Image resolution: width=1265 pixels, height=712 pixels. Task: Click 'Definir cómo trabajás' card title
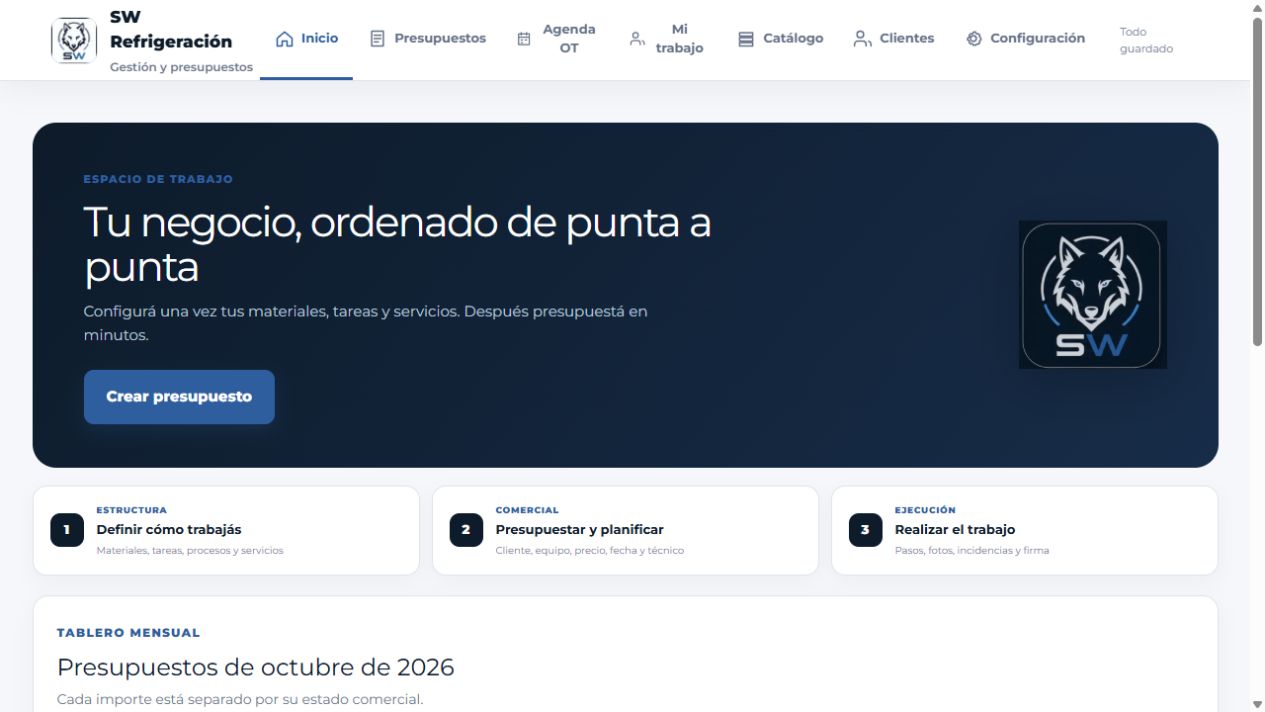point(169,530)
